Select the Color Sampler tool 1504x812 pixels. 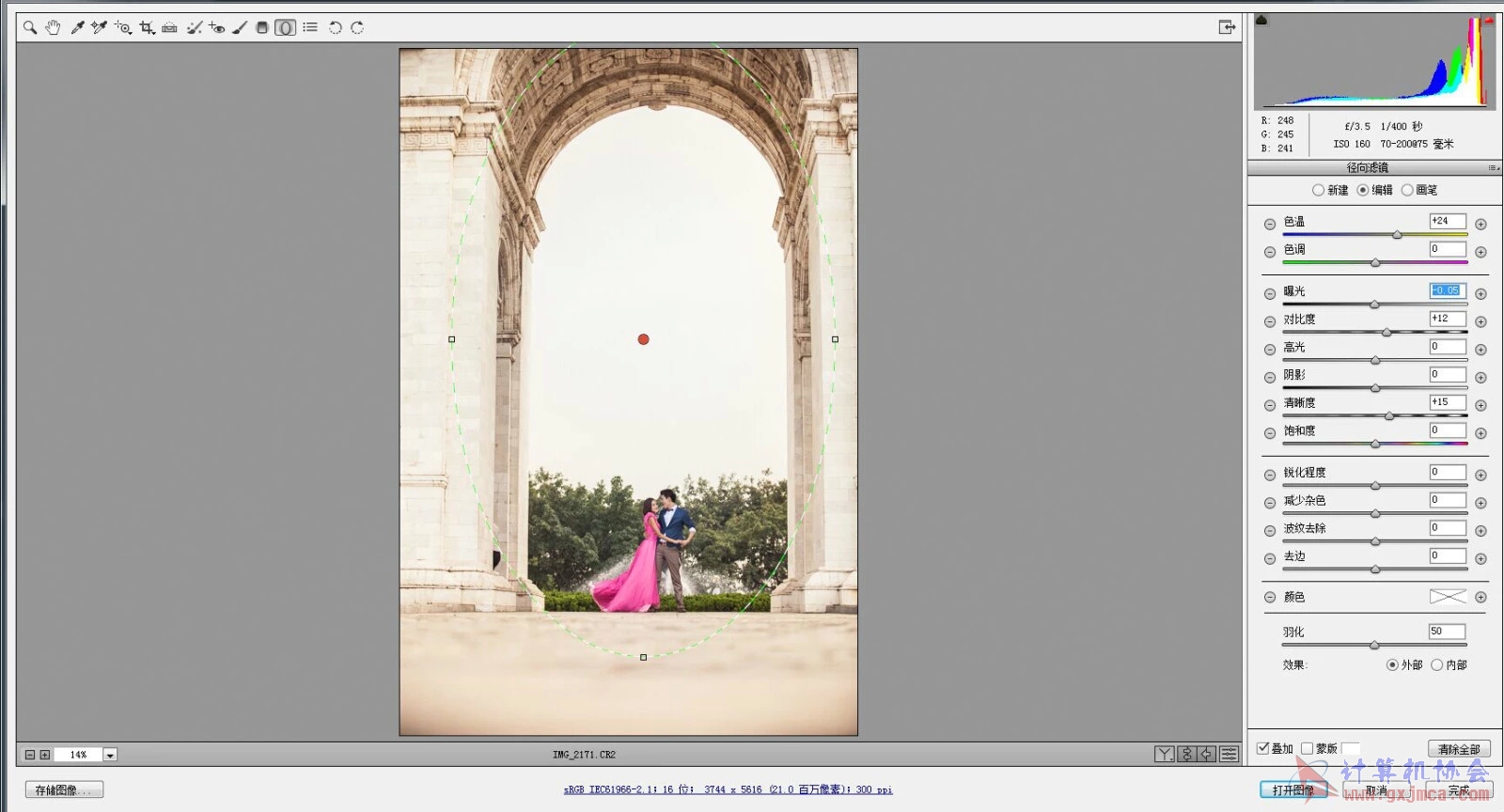99,28
